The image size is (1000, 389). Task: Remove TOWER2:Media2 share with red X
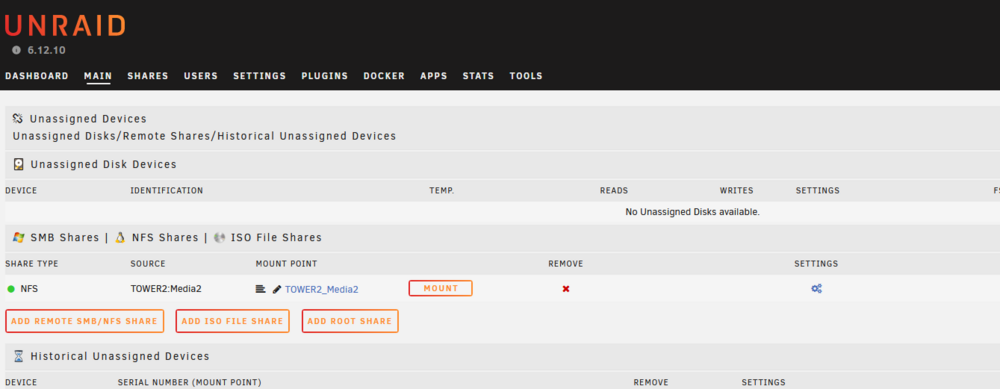click(x=566, y=289)
